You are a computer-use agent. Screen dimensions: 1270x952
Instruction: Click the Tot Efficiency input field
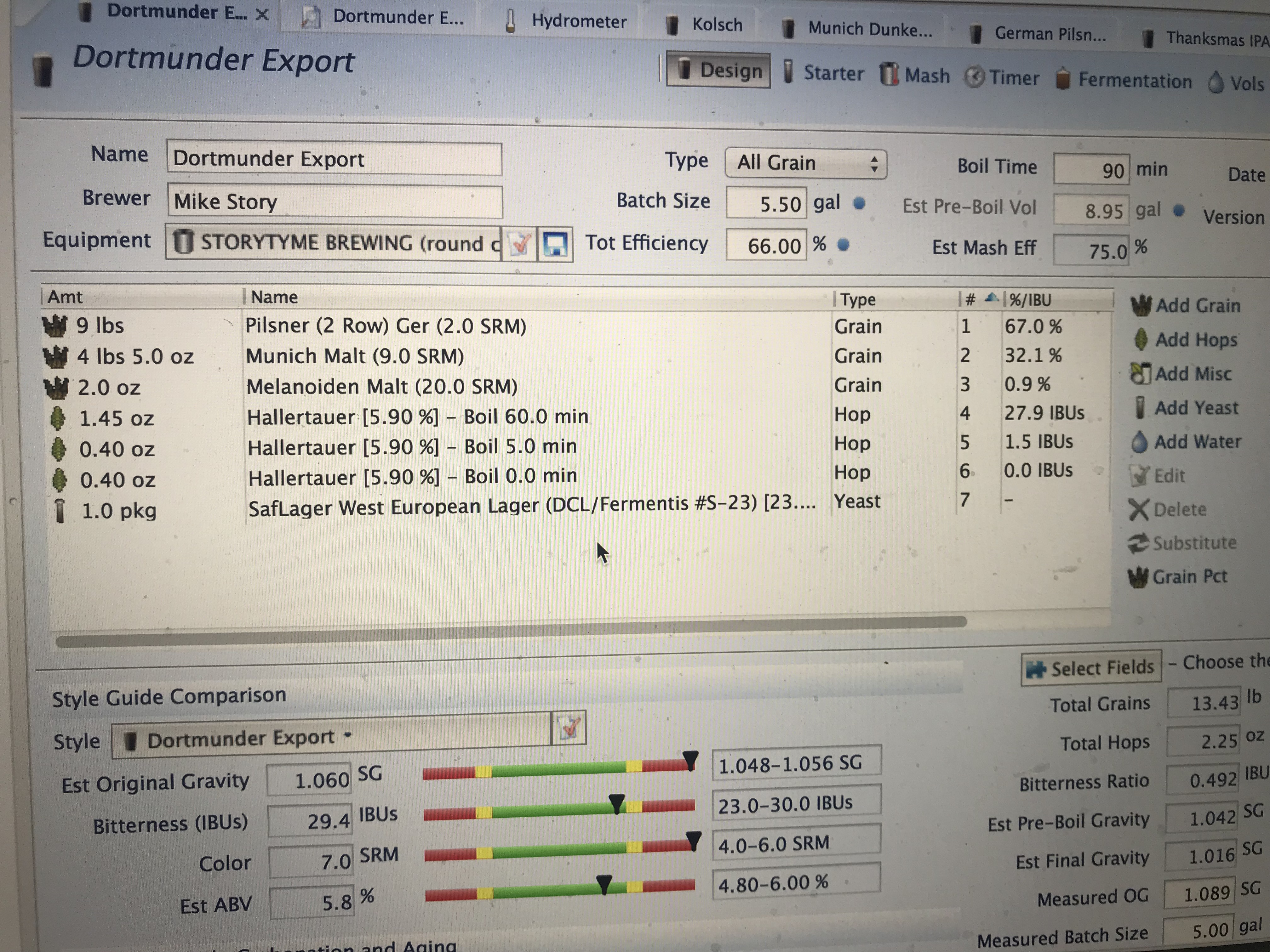click(766, 245)
